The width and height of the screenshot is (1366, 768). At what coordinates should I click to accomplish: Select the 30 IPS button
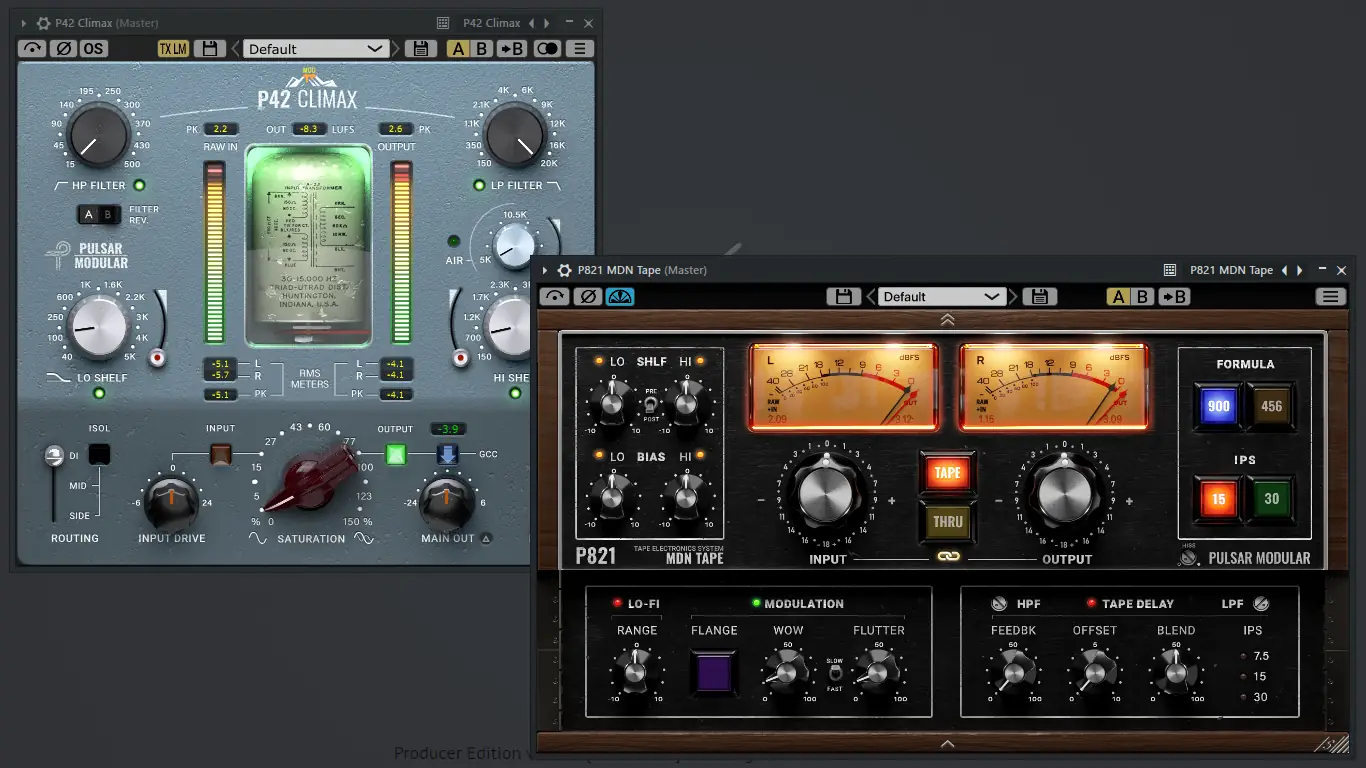click(1271, 498)
